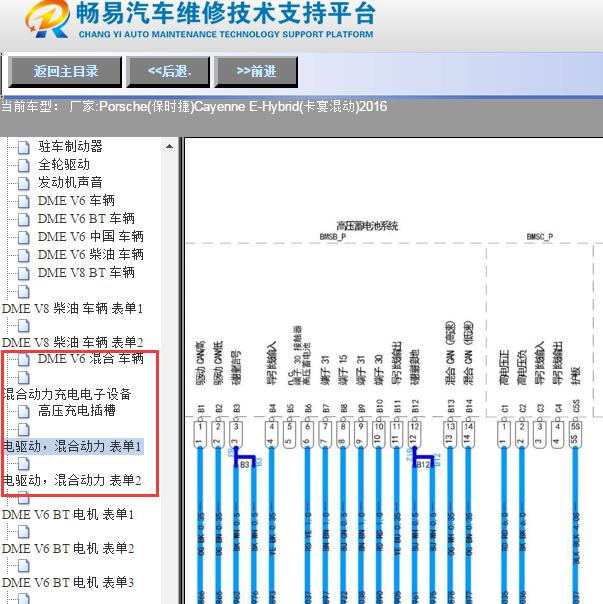603x604 pixels.
Task: Click document icon above DME V6 BT 电机 表单2
Action: pyautogui.click(x=24, y=532)
